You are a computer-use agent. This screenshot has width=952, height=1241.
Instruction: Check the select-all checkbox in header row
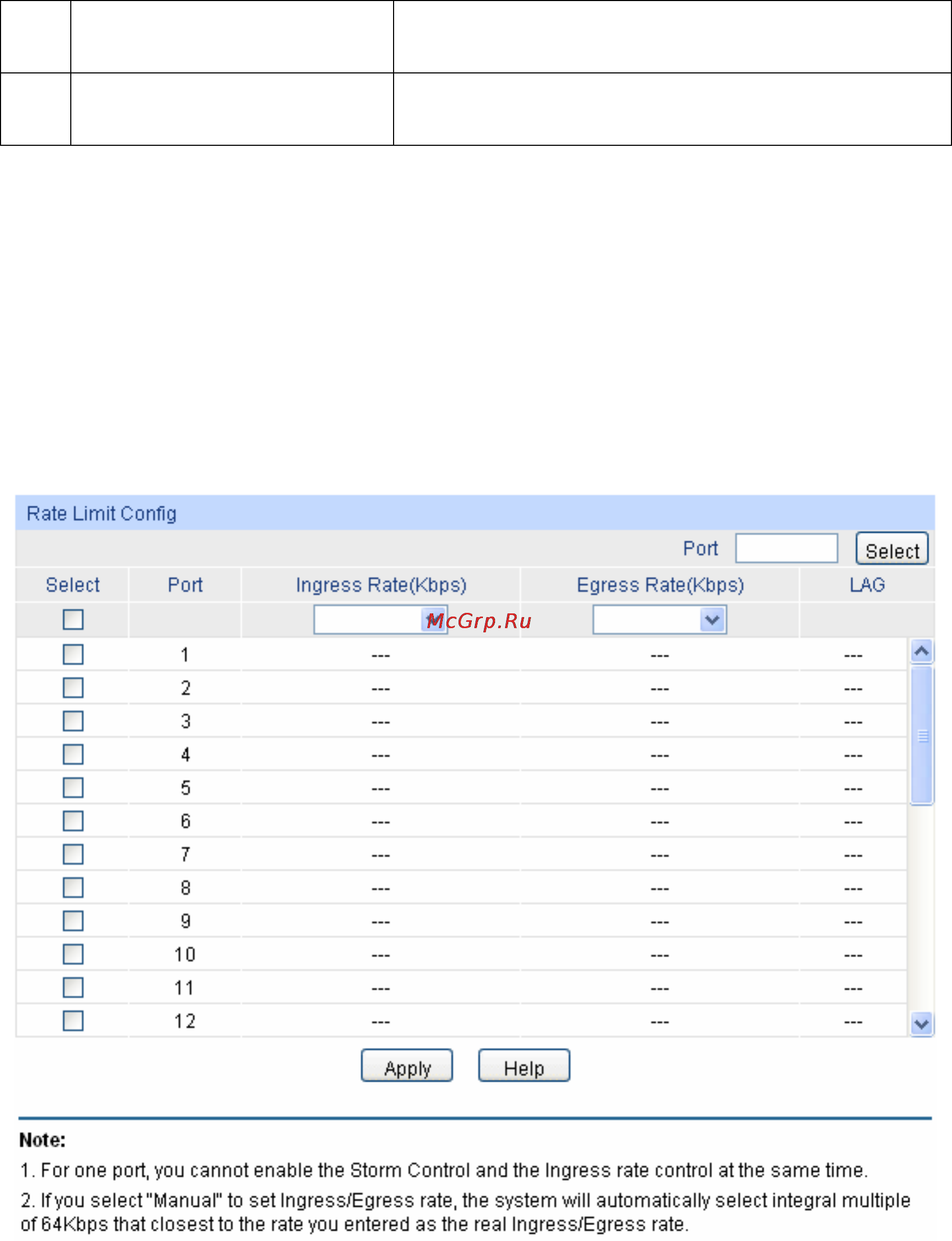click(73, 619)
